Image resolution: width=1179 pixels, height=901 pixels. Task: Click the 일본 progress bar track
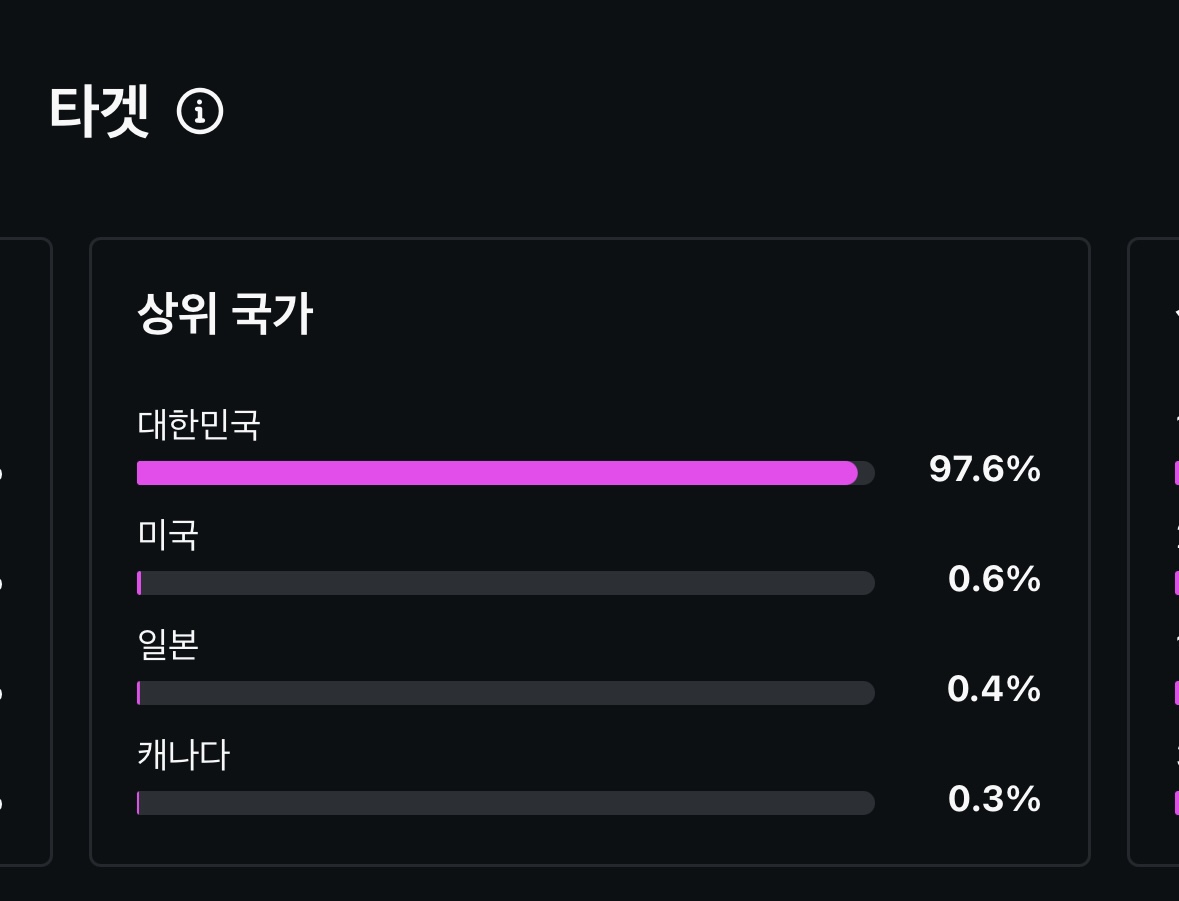[506, 693]
